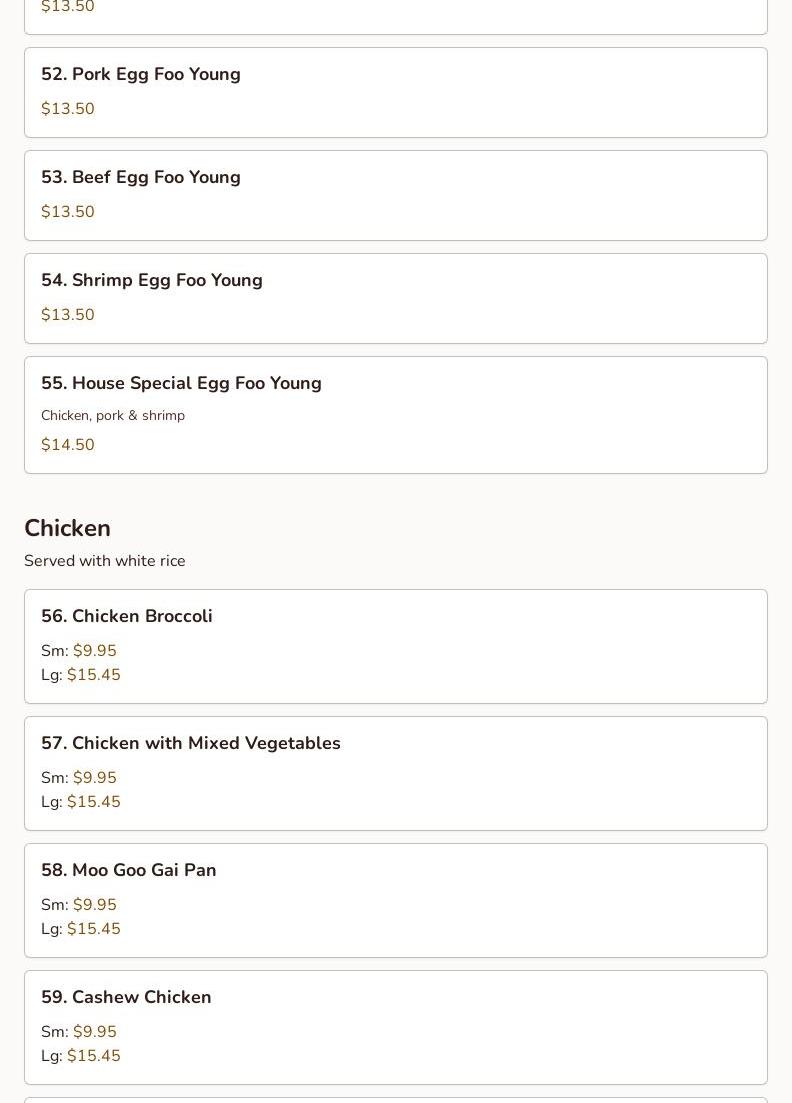
Task: Pick small price for Moo Goo Gai Pan
Action: point(94,905)
